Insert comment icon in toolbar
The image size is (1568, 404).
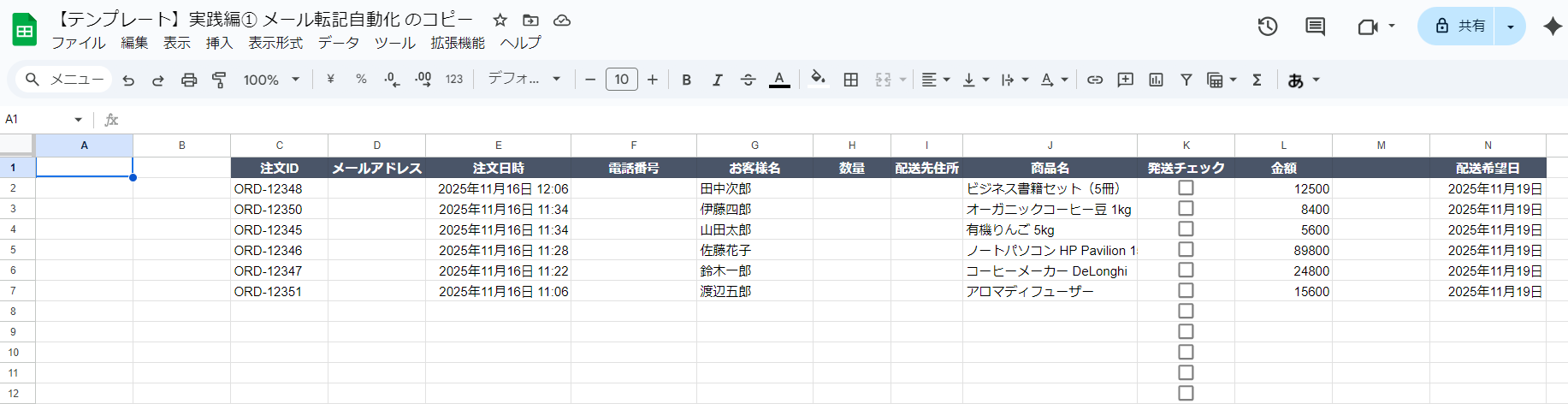[x=1126, y=80]
